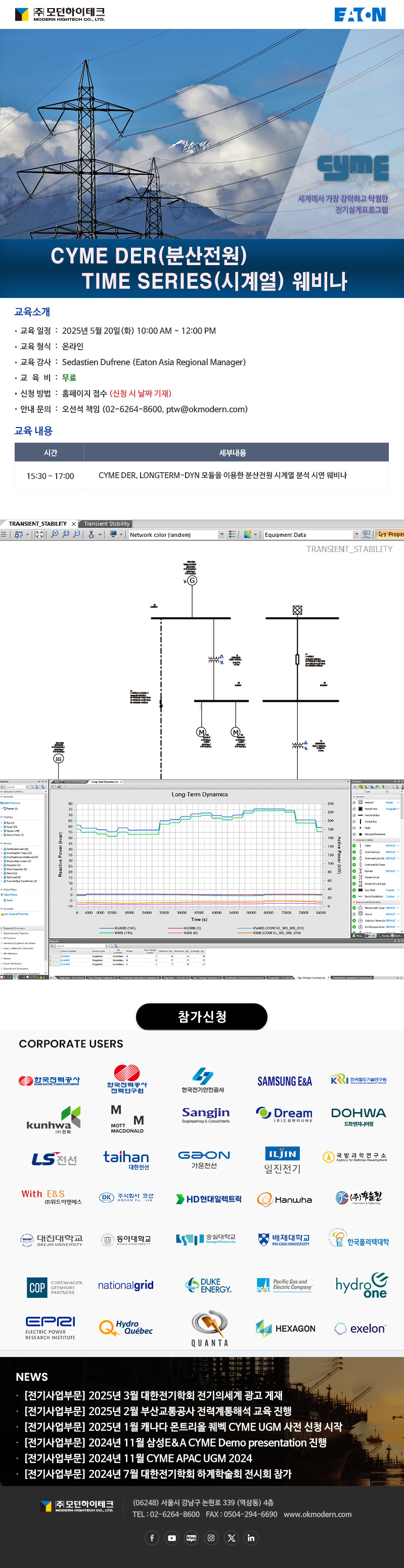Select the Long-Term Dynamics chart tab
This screenshot has height=1568, width=404.
(x=75, y=782)
